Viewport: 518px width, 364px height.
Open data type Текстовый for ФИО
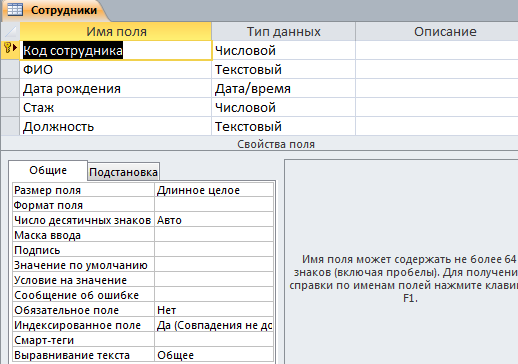click(x=283, y=70)
